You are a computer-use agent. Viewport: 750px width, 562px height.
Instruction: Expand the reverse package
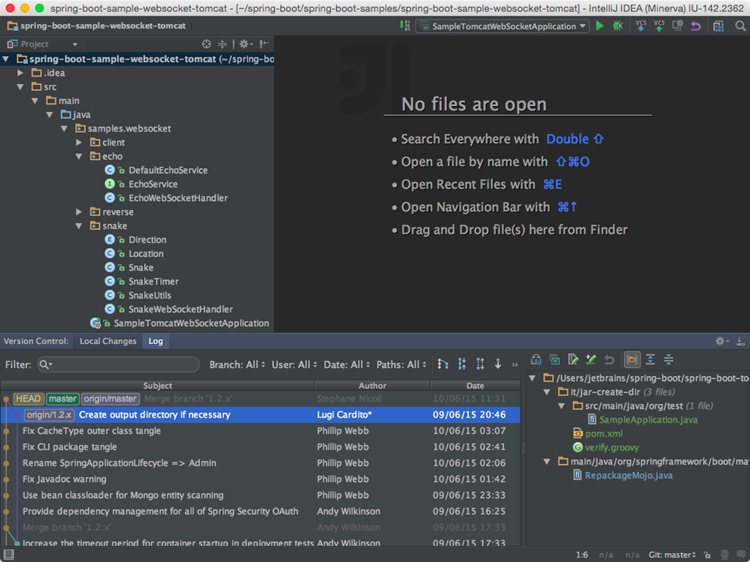tap(79, 212)
